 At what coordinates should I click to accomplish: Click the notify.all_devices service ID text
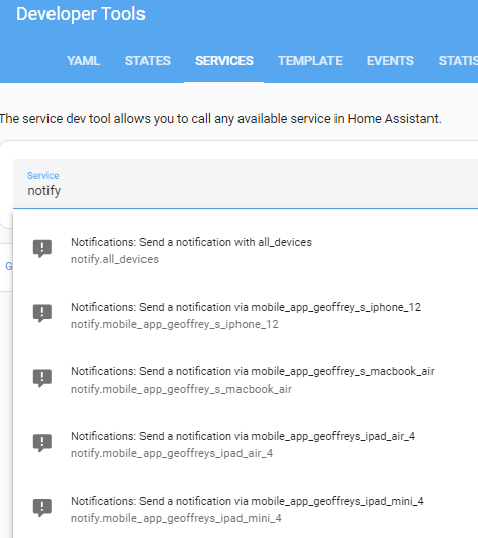[115, 259]
